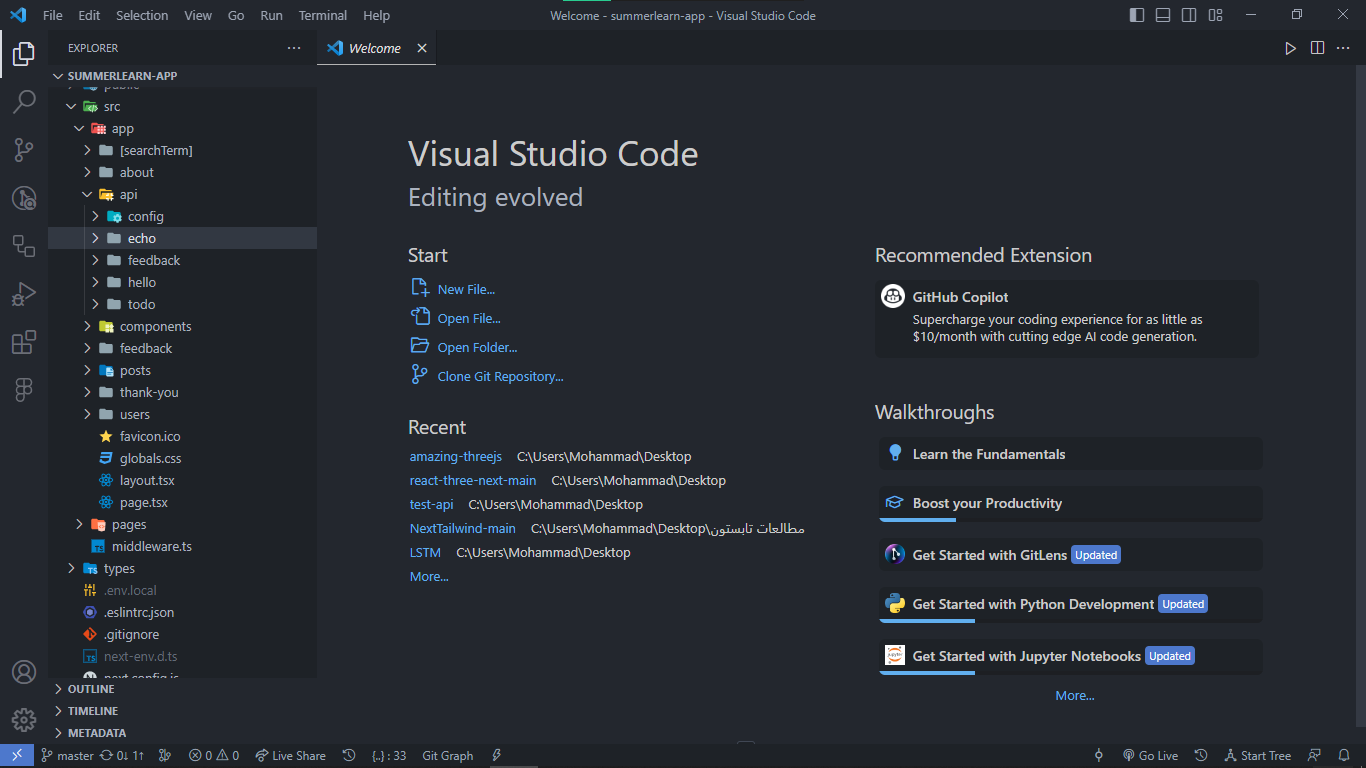The image size is (1366, 768).
Task: Expand the config folder
Action: click(x=183, y=216)
